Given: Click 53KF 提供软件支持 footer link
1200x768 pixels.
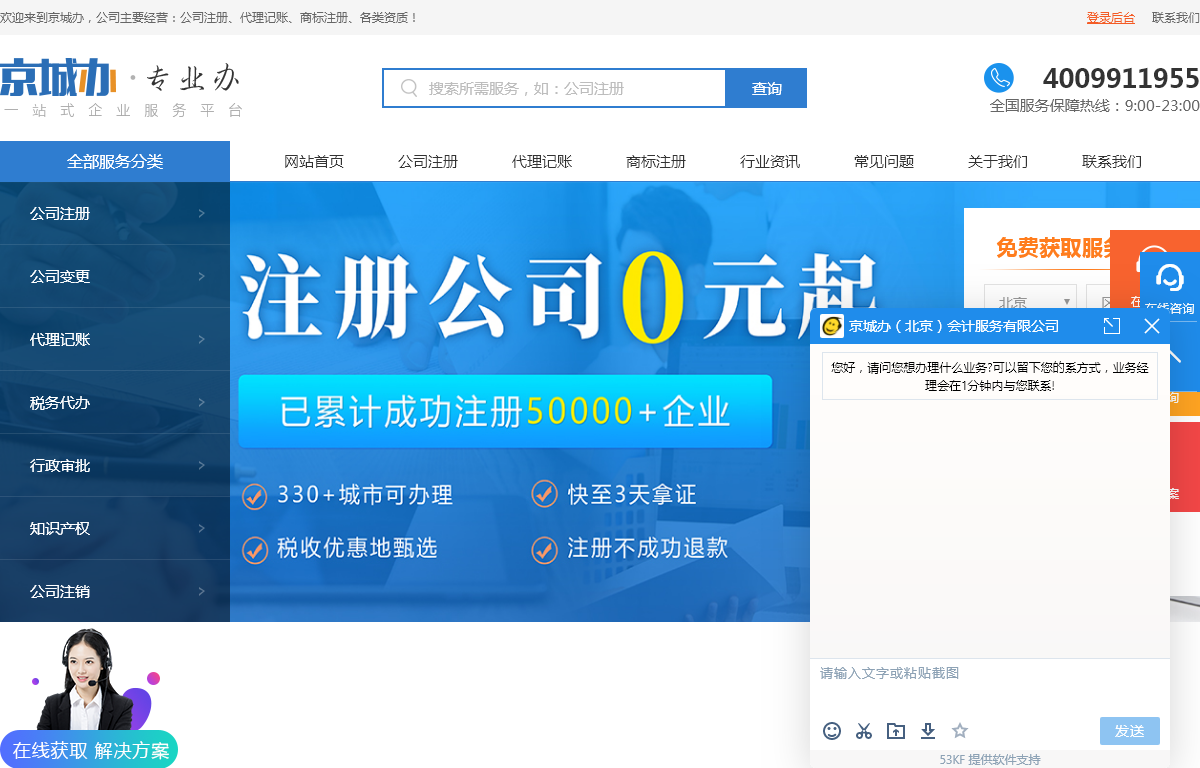Looking at the screenshot, I should pos(990,759).
